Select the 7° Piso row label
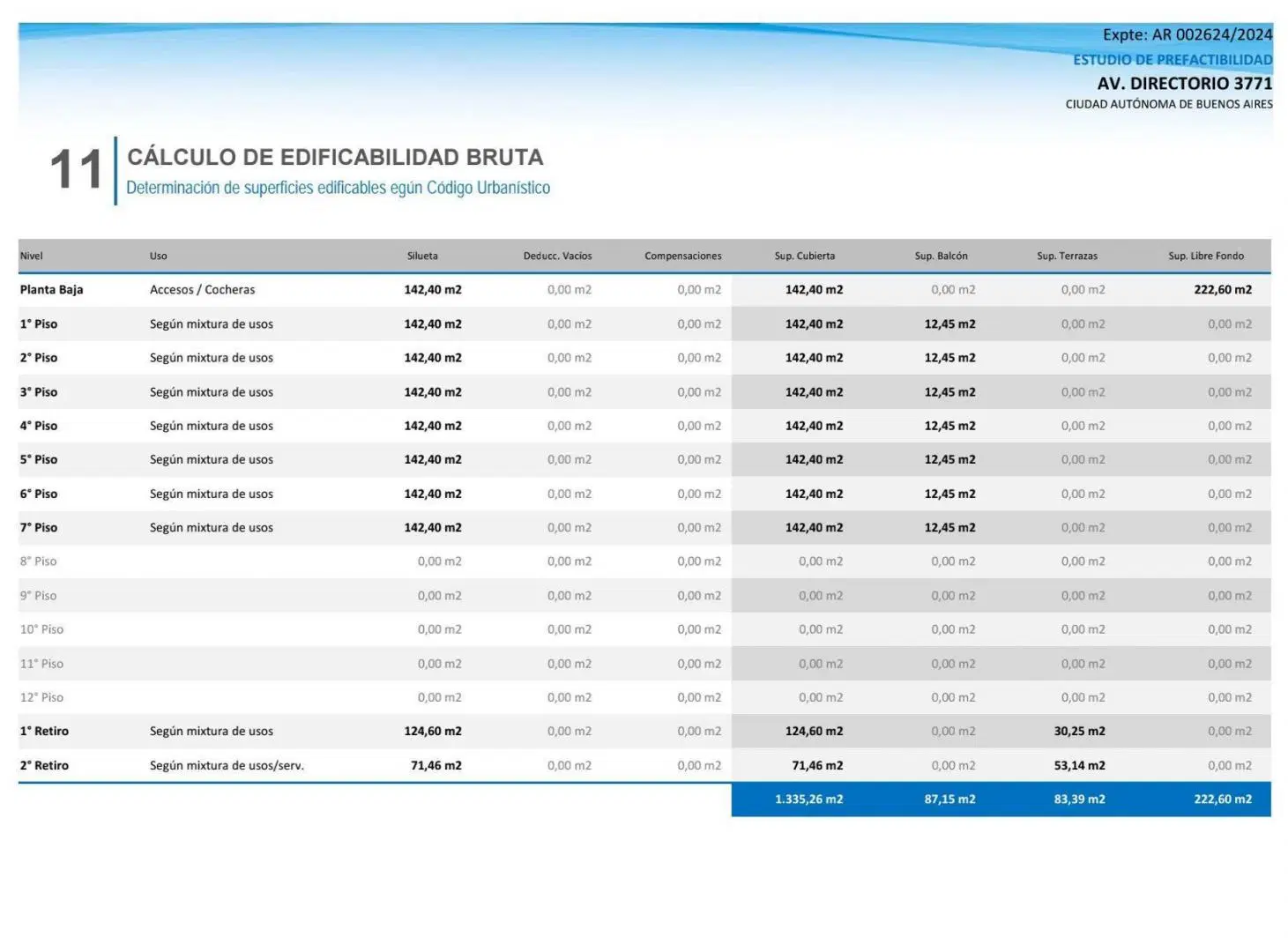This screenshot has width=1288, height=952. pyautogui.click(x=39, y=527)
